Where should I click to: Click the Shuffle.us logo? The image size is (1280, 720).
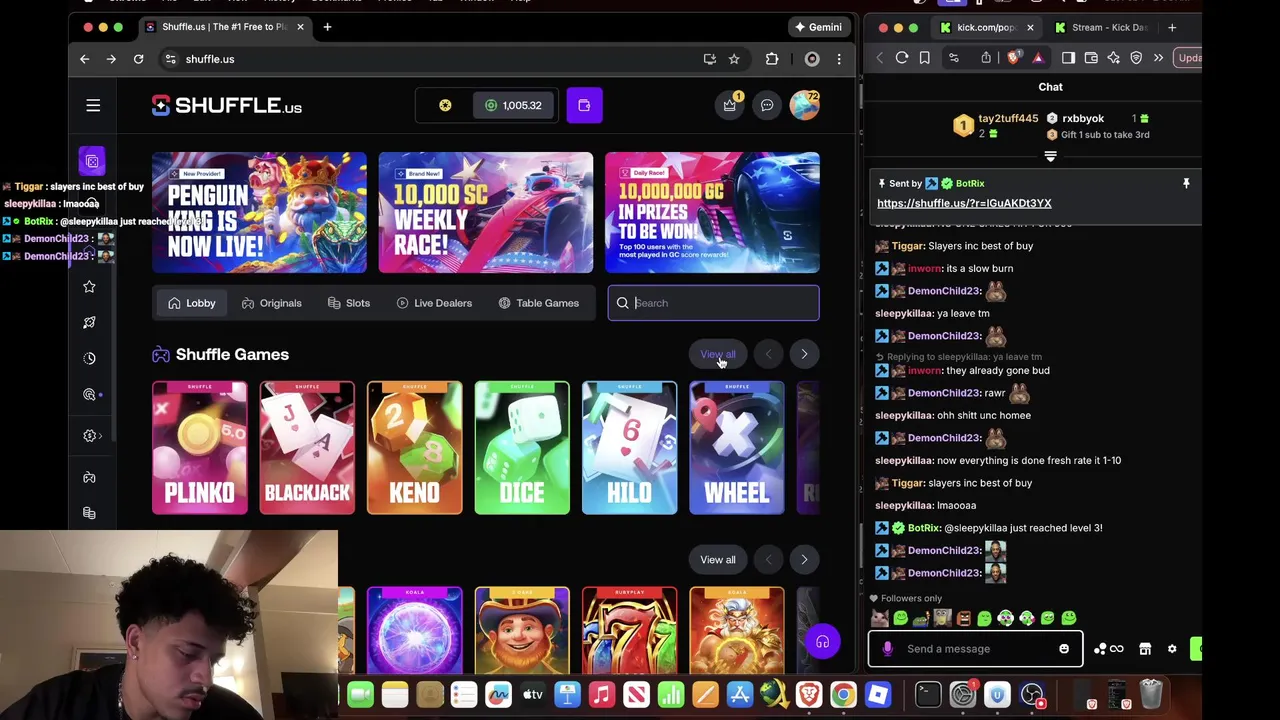pos(227,106)
